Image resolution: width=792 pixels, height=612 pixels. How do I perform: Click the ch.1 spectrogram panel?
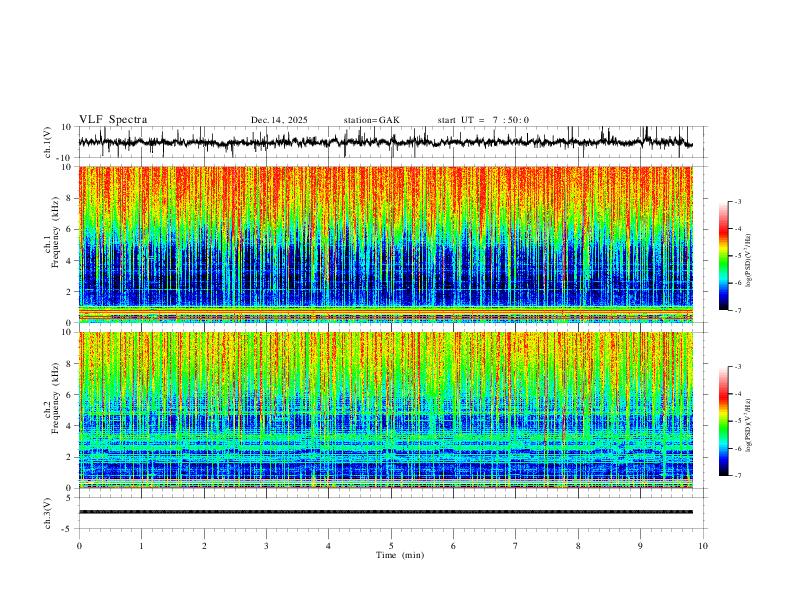click(x=385, y=244)
